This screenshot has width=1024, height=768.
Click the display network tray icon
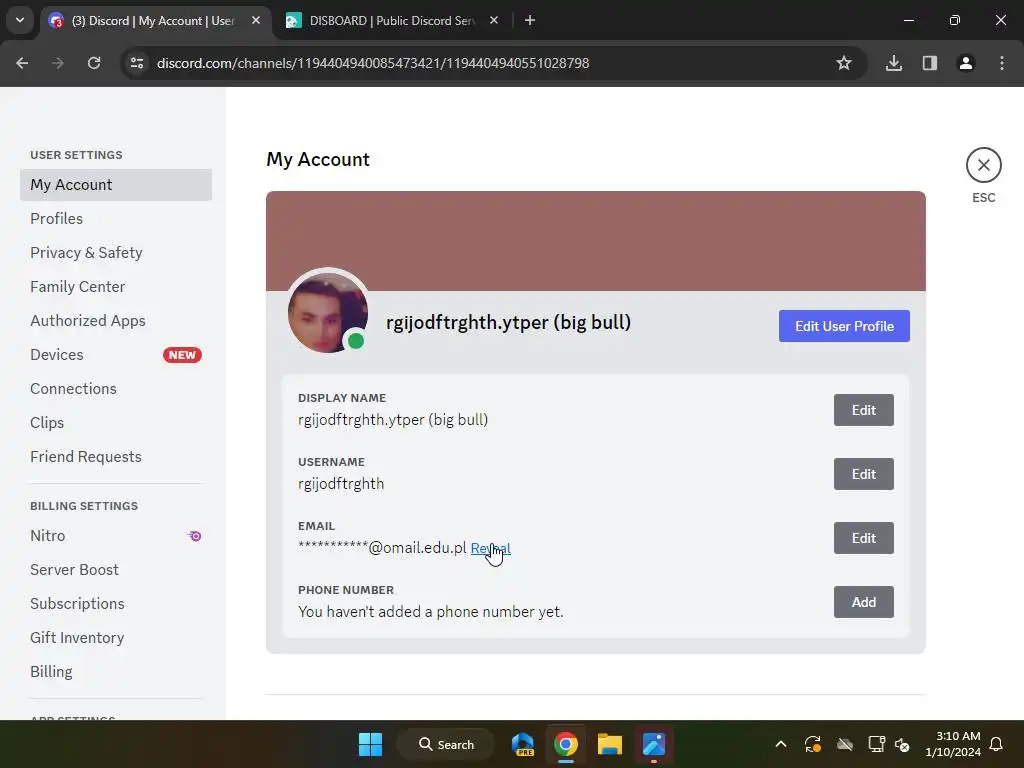pyautogui.click(x=876, y=744)
